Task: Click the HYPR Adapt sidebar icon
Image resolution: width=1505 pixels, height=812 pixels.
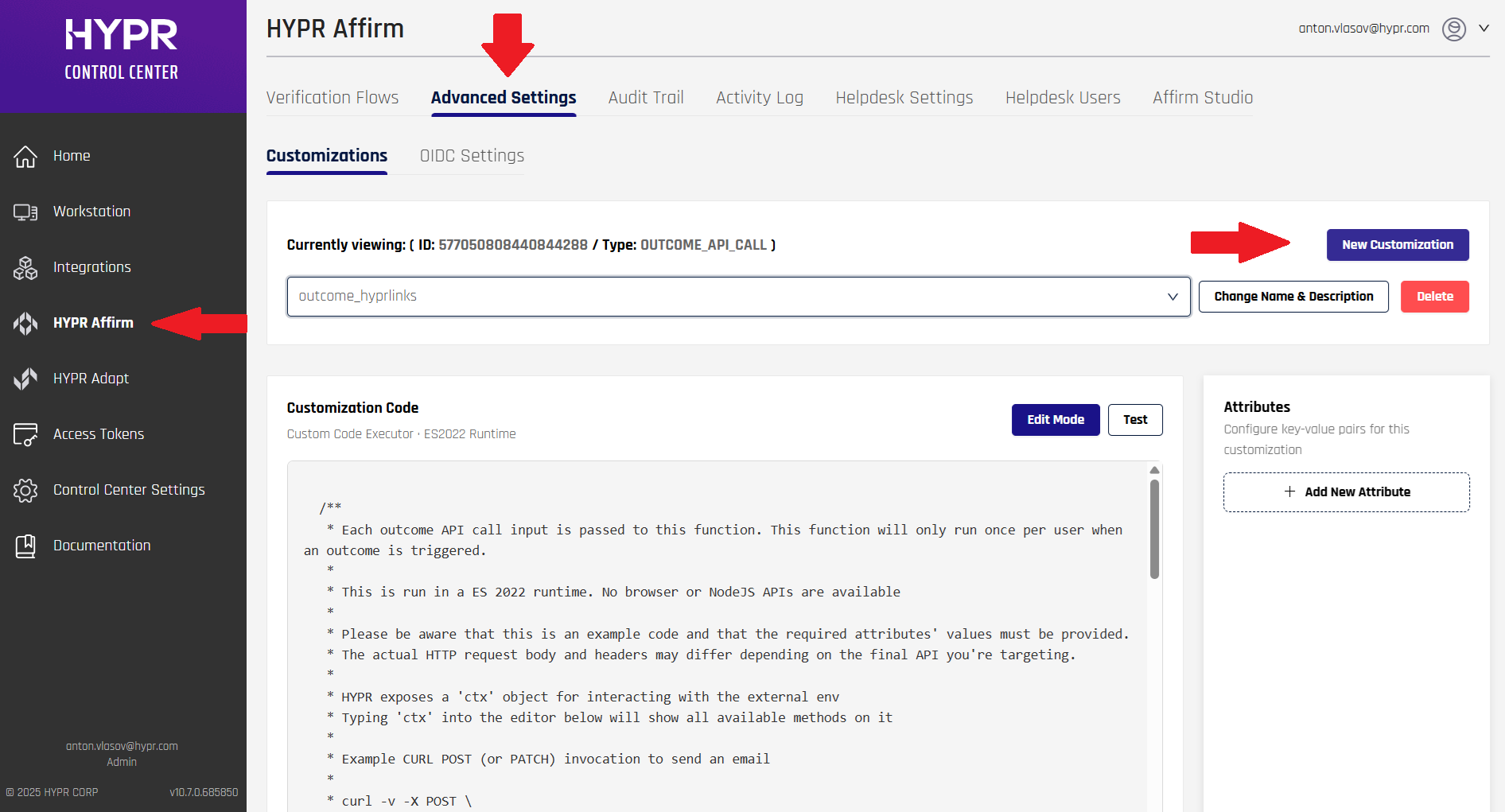Action: pyautogui.click(x=25, y=379)
